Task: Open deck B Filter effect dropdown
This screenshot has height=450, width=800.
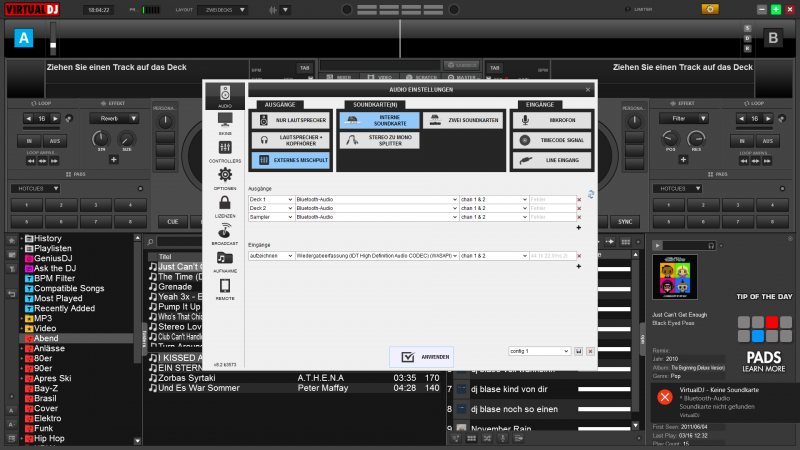Action: coord(684,118)
